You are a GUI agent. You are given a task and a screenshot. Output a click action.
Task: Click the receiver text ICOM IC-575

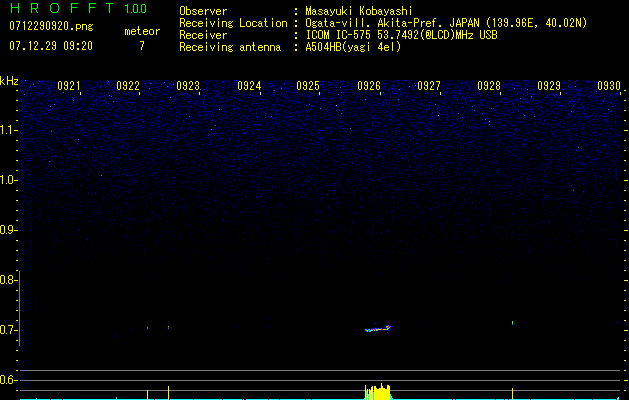(340, 35)
